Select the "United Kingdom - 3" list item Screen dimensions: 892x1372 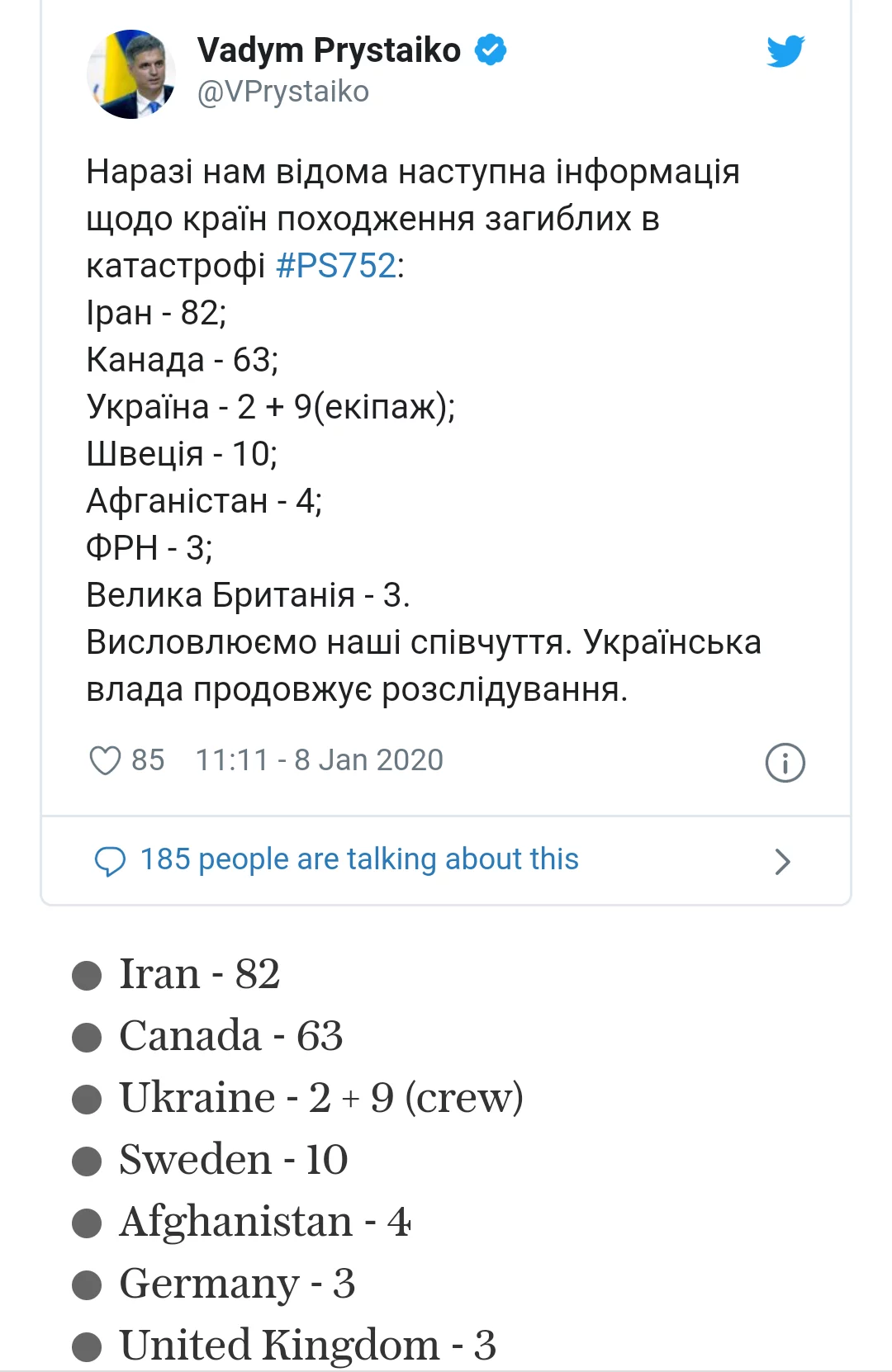click(x=307, y=1346)
